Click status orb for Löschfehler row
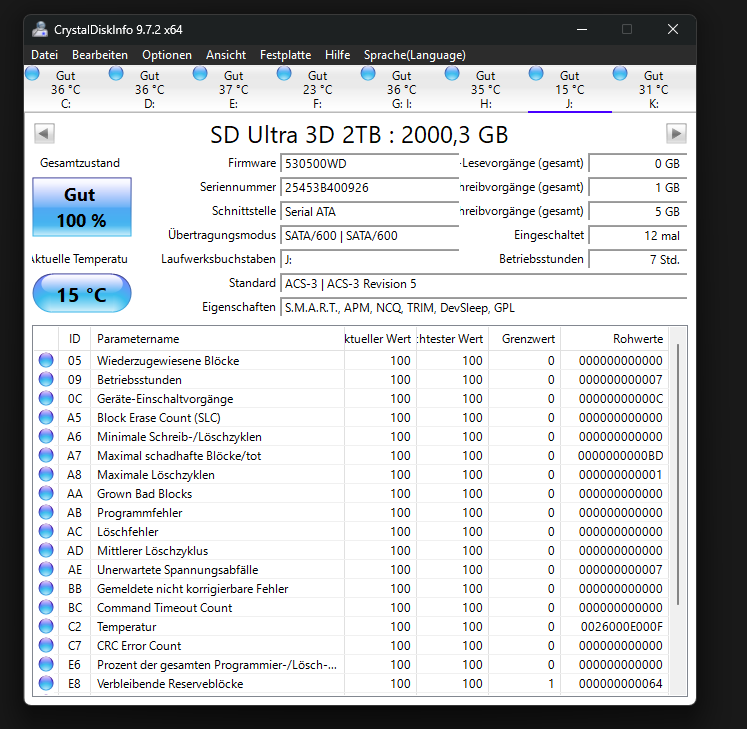 46,531
